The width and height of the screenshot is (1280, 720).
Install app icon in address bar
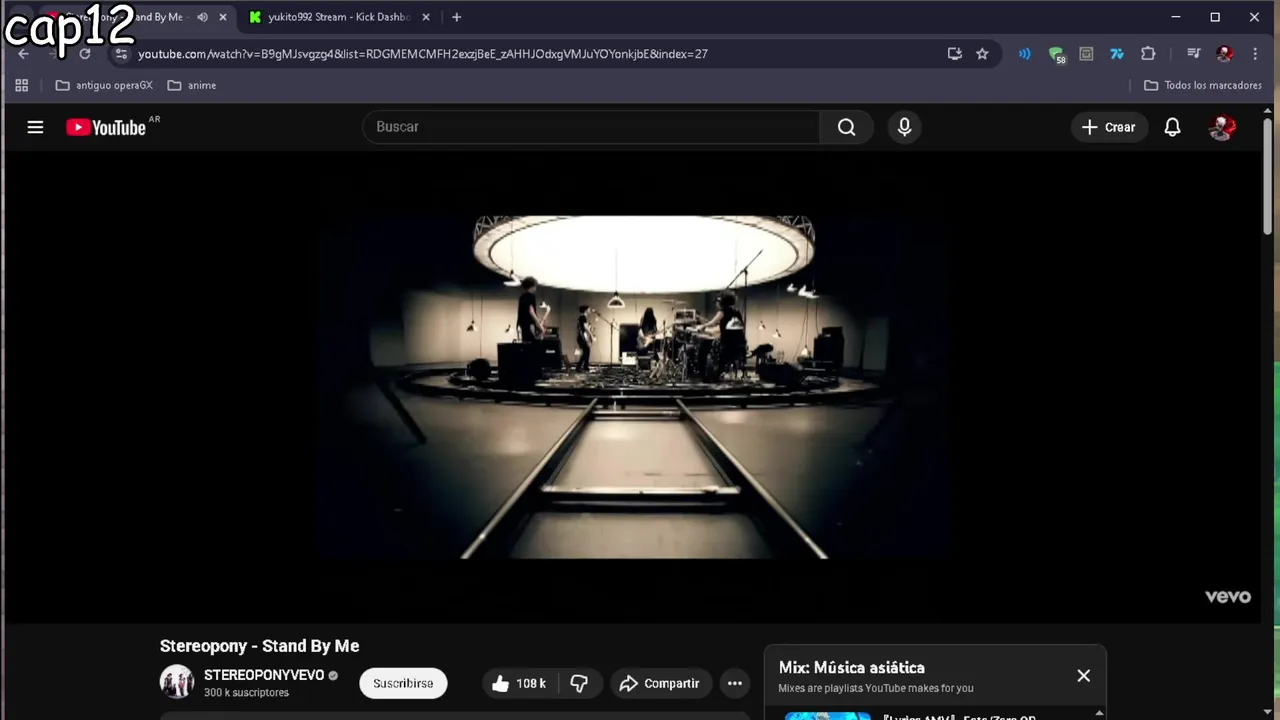tap(954, 54)
